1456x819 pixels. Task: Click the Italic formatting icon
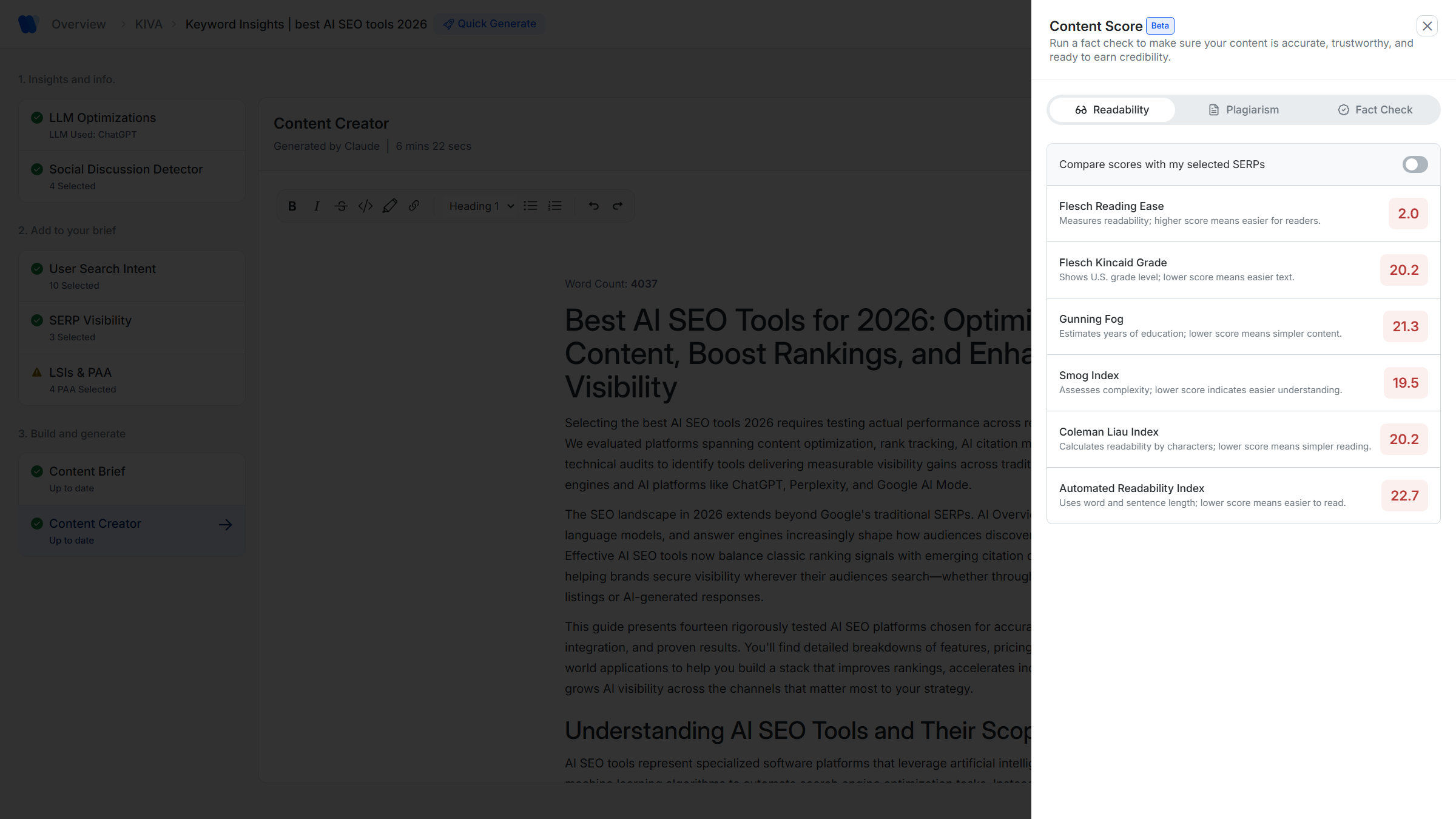click(317, 206)
